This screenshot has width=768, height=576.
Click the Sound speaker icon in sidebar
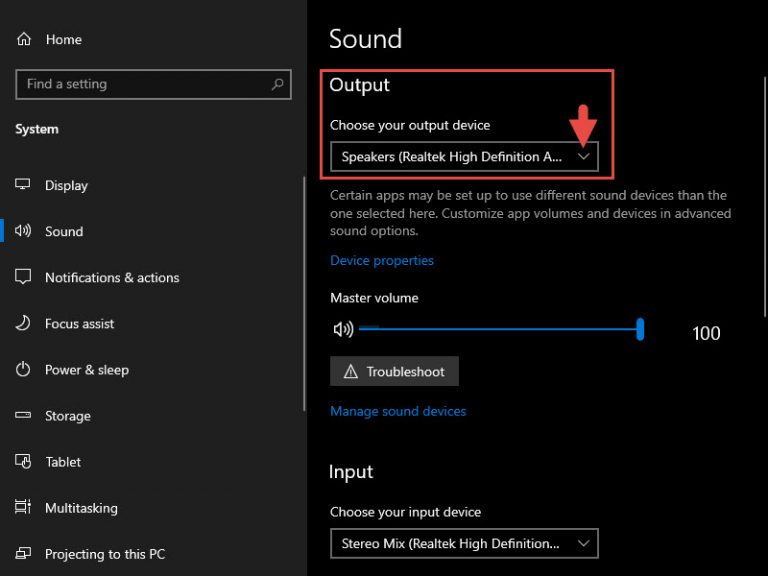(x=23, y=231)
